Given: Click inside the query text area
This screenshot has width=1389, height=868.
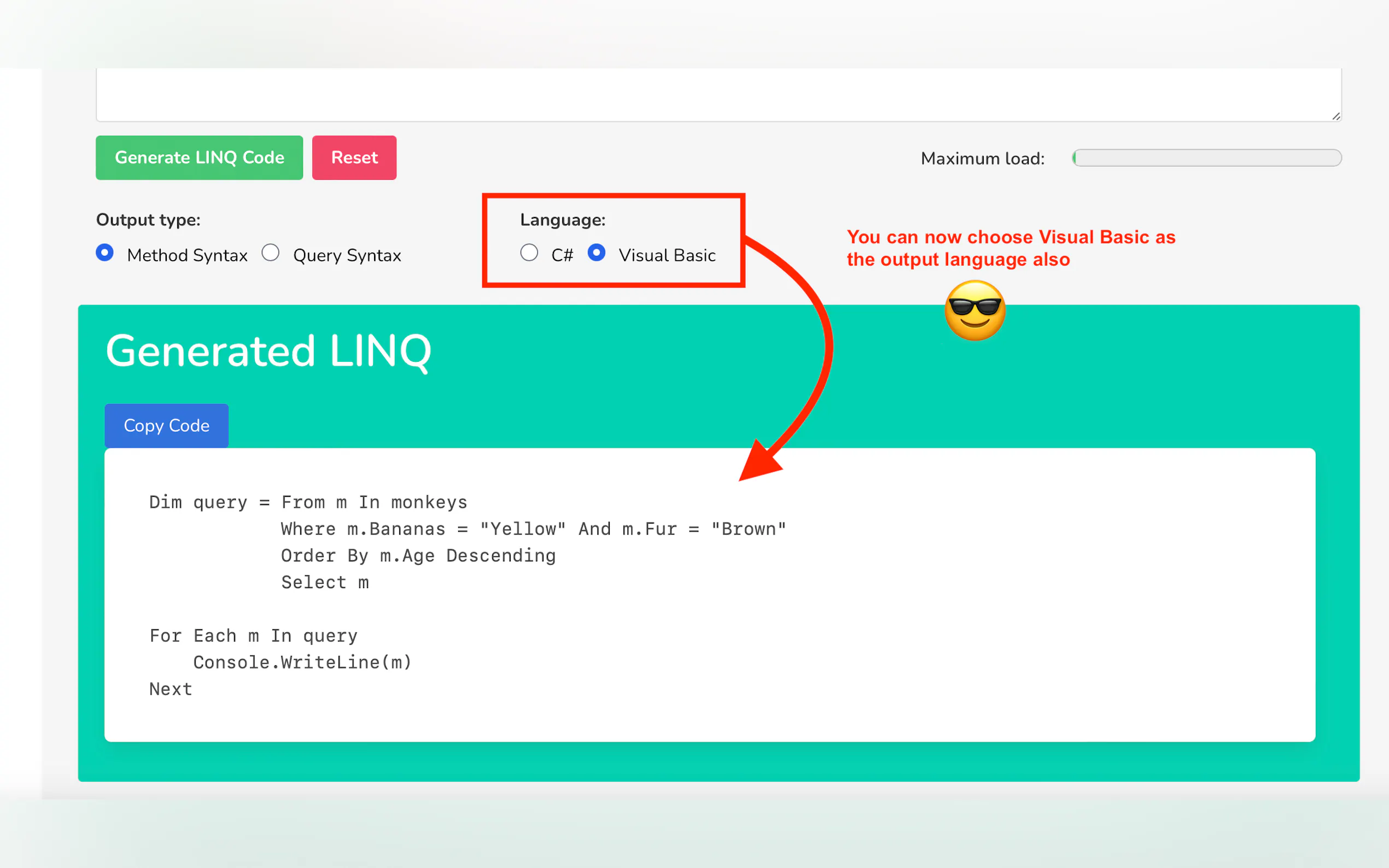Looking at the screenshot, I should click(718, 95).
